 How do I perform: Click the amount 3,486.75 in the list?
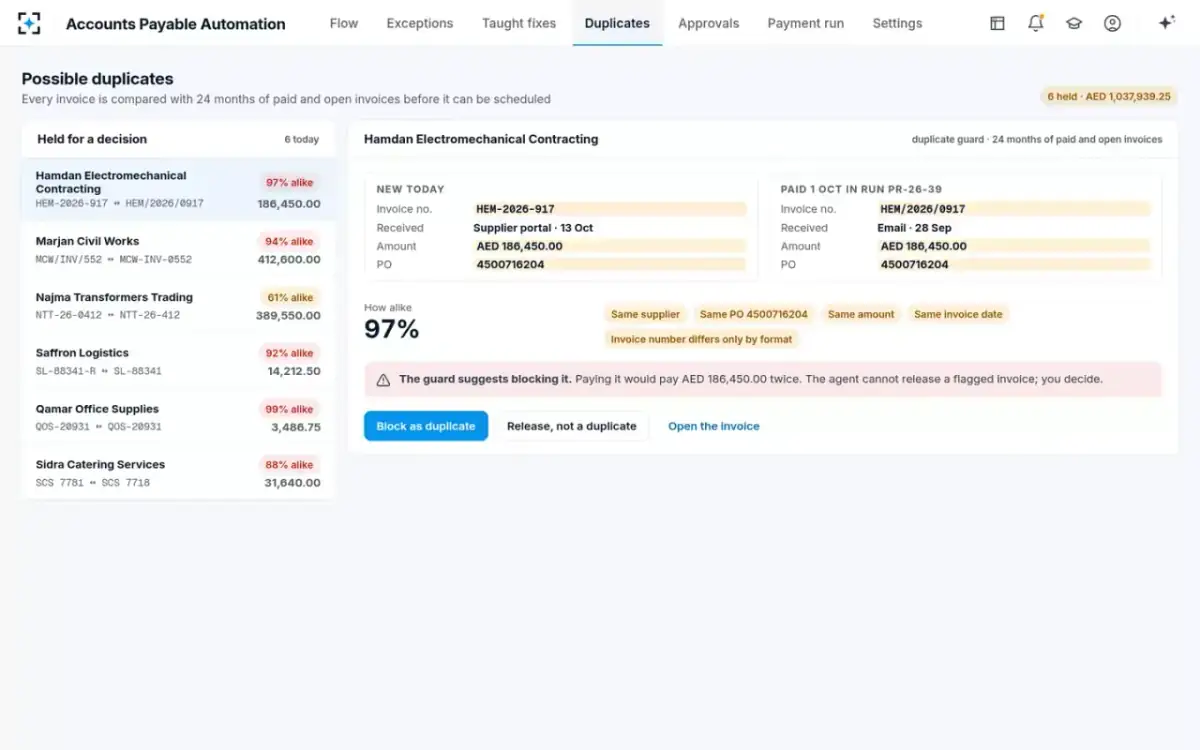(296, 427)
